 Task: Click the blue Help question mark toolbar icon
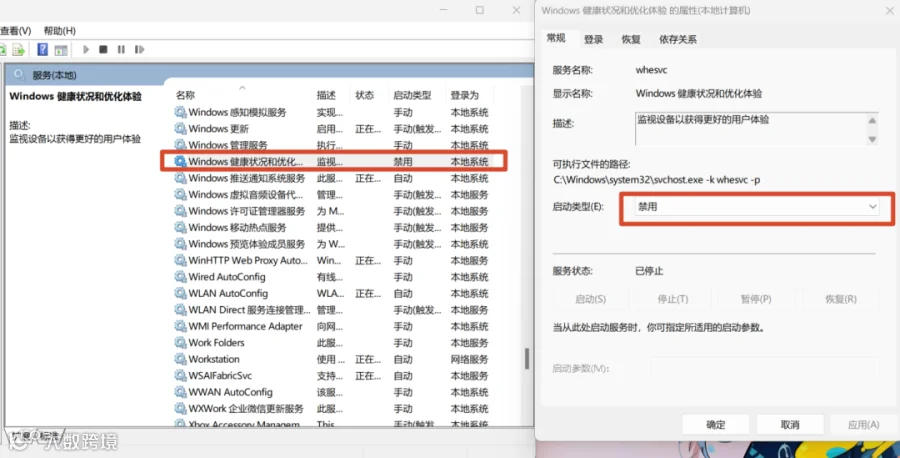tap(42, 49)
